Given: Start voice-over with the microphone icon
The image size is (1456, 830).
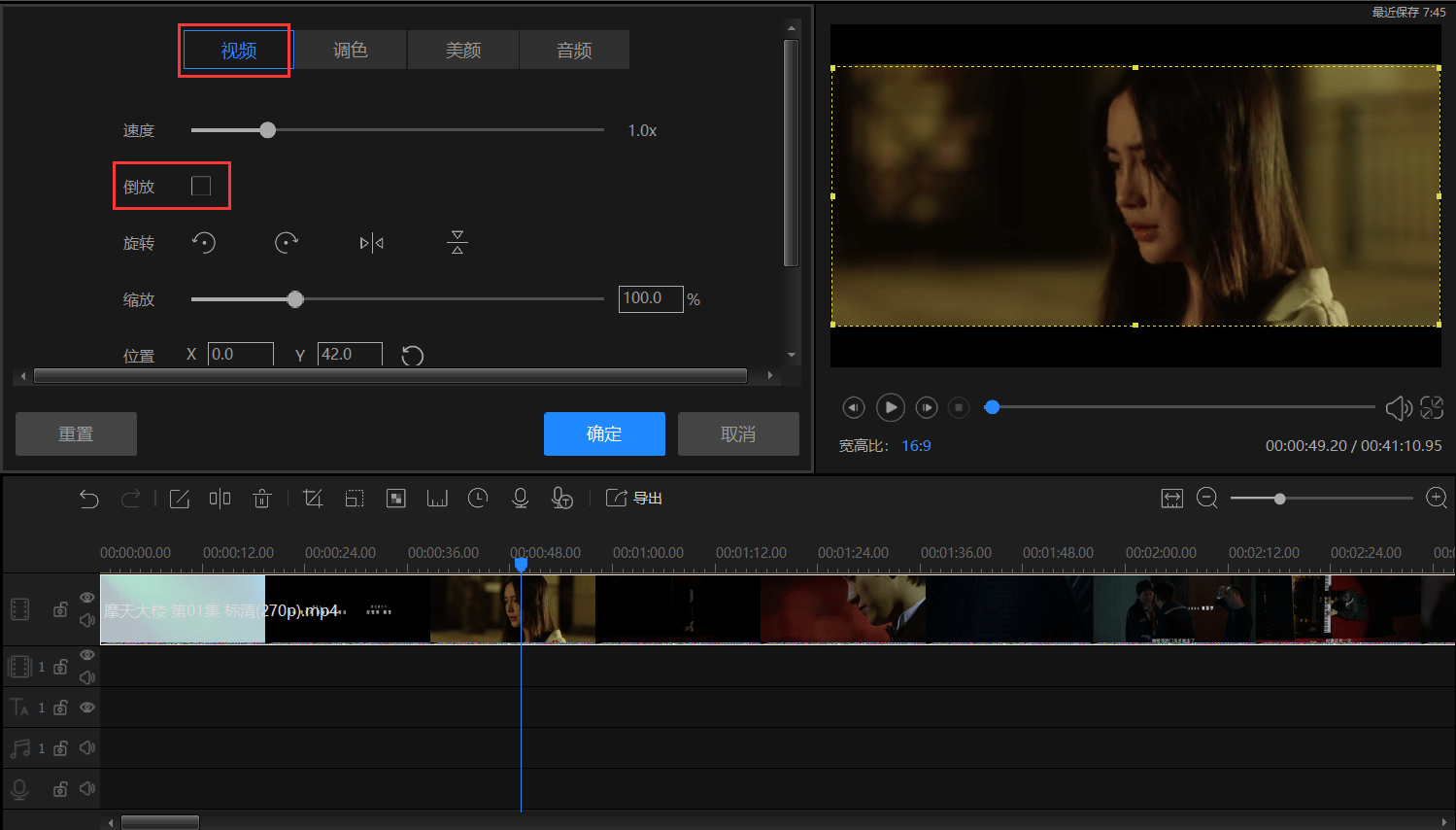Looking at the screenshot, I should tap(521, 499).
